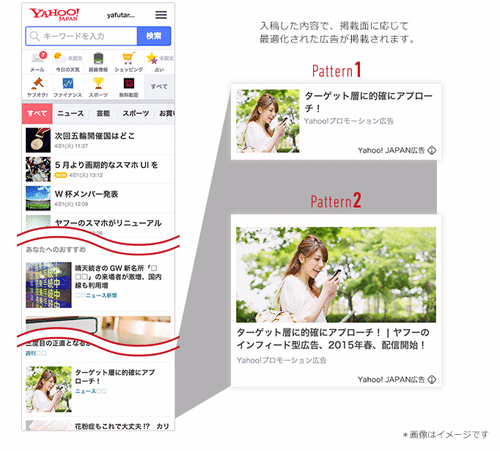500x451 pixels.
Task: Click the blue 検索 search button
Action: [x=154, y=36]
